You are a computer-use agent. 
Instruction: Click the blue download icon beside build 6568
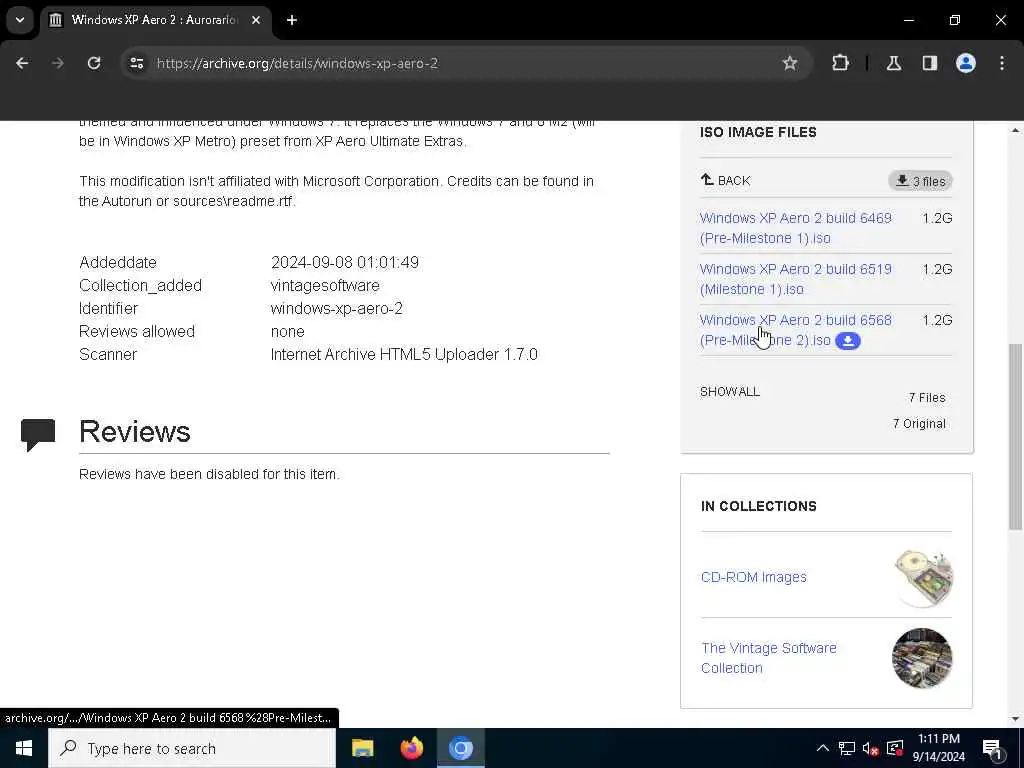[848, 341]
